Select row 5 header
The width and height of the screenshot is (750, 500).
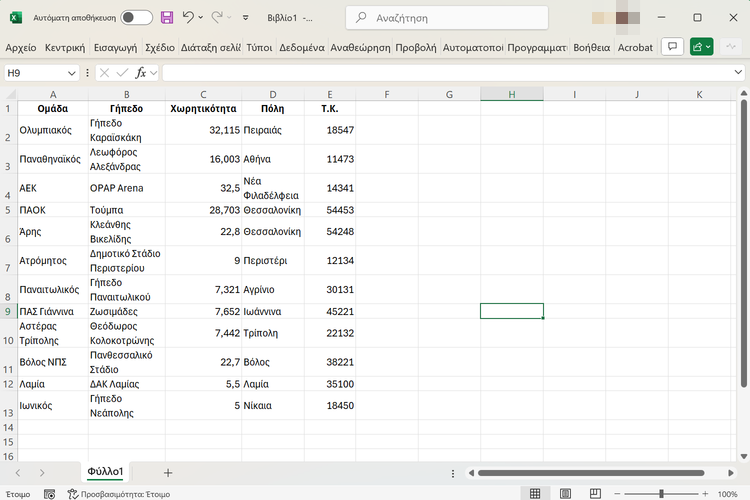[x=8, y=210]
